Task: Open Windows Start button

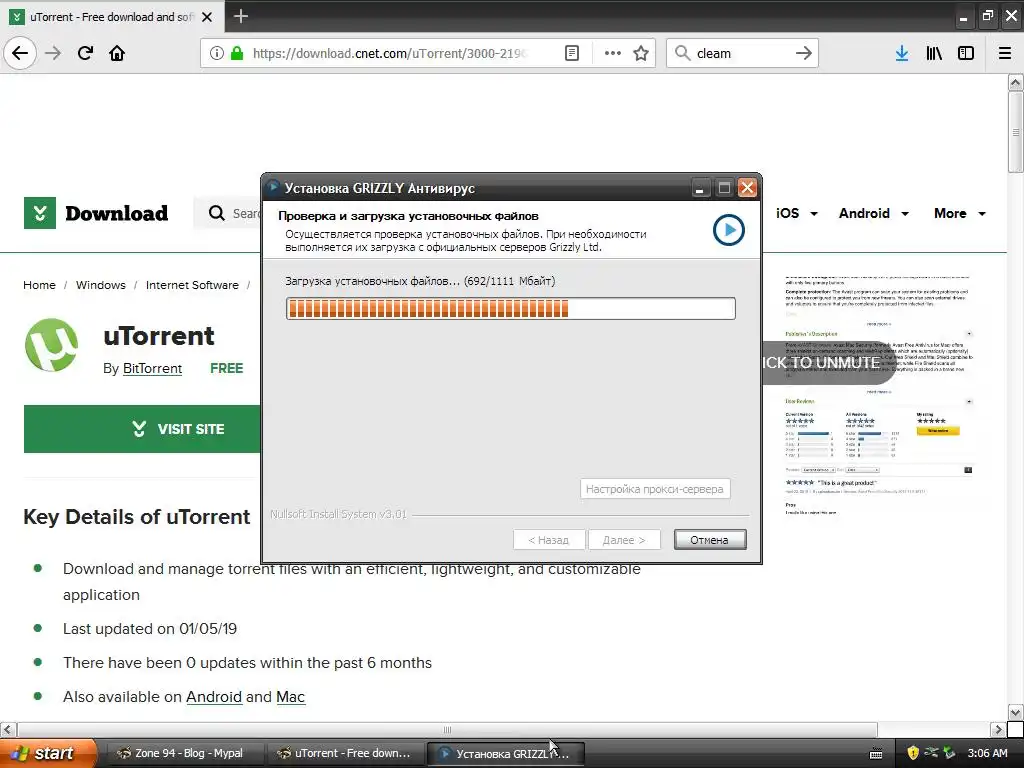Action: coord(48,753)
